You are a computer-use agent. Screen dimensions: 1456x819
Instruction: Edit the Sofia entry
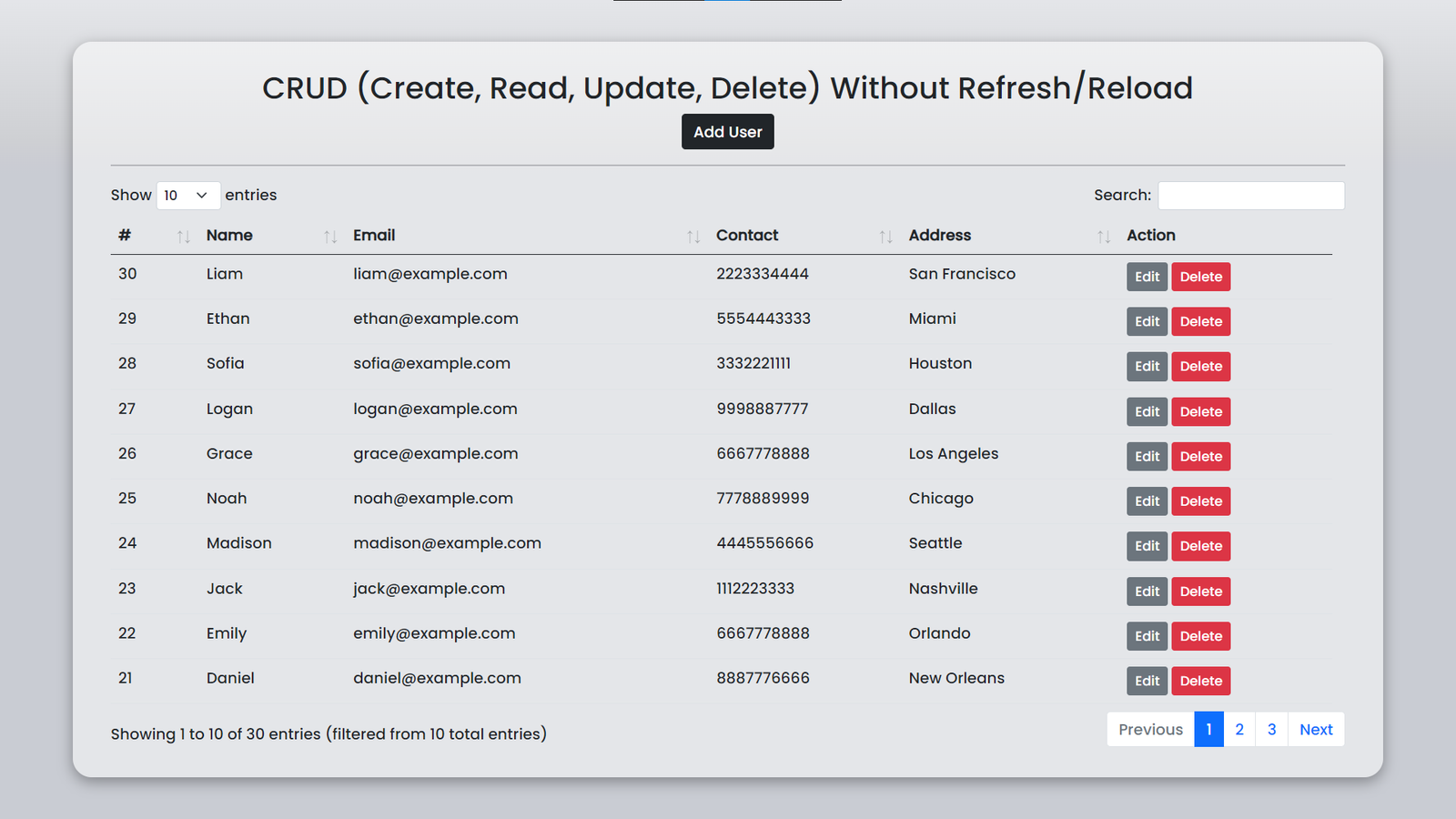1147,367
